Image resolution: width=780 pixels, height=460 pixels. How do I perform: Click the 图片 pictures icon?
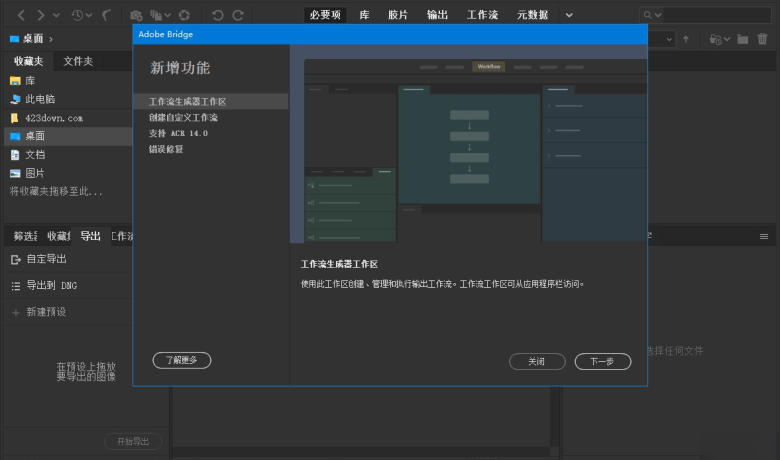[15, 173]
